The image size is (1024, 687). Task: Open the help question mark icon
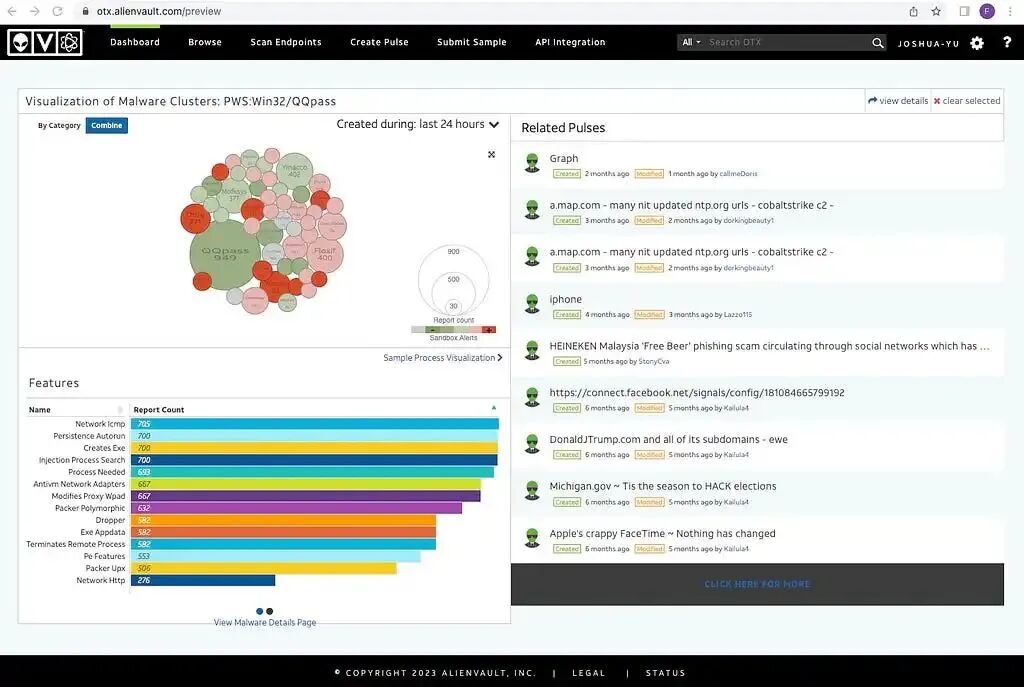(x=1007, y=42)
